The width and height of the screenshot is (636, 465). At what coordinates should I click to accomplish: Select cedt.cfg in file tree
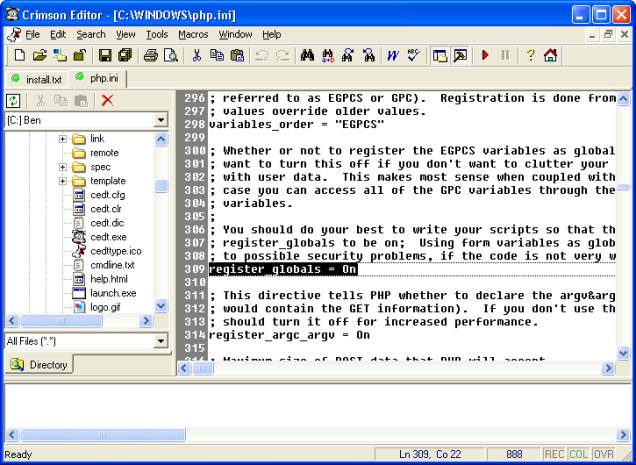tap(107, 195)
